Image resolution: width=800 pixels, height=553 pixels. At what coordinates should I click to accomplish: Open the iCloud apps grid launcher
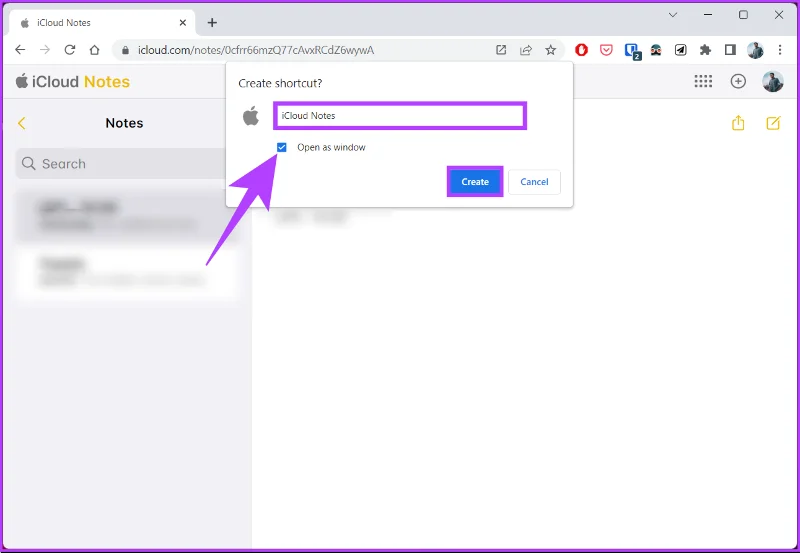coord(703,81)
